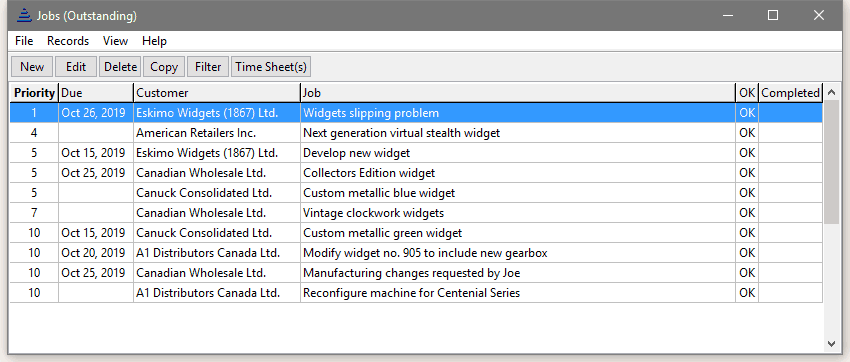Click American Retailers Inc. customer cell
This screenshot has width=850, height=362.
217,133
